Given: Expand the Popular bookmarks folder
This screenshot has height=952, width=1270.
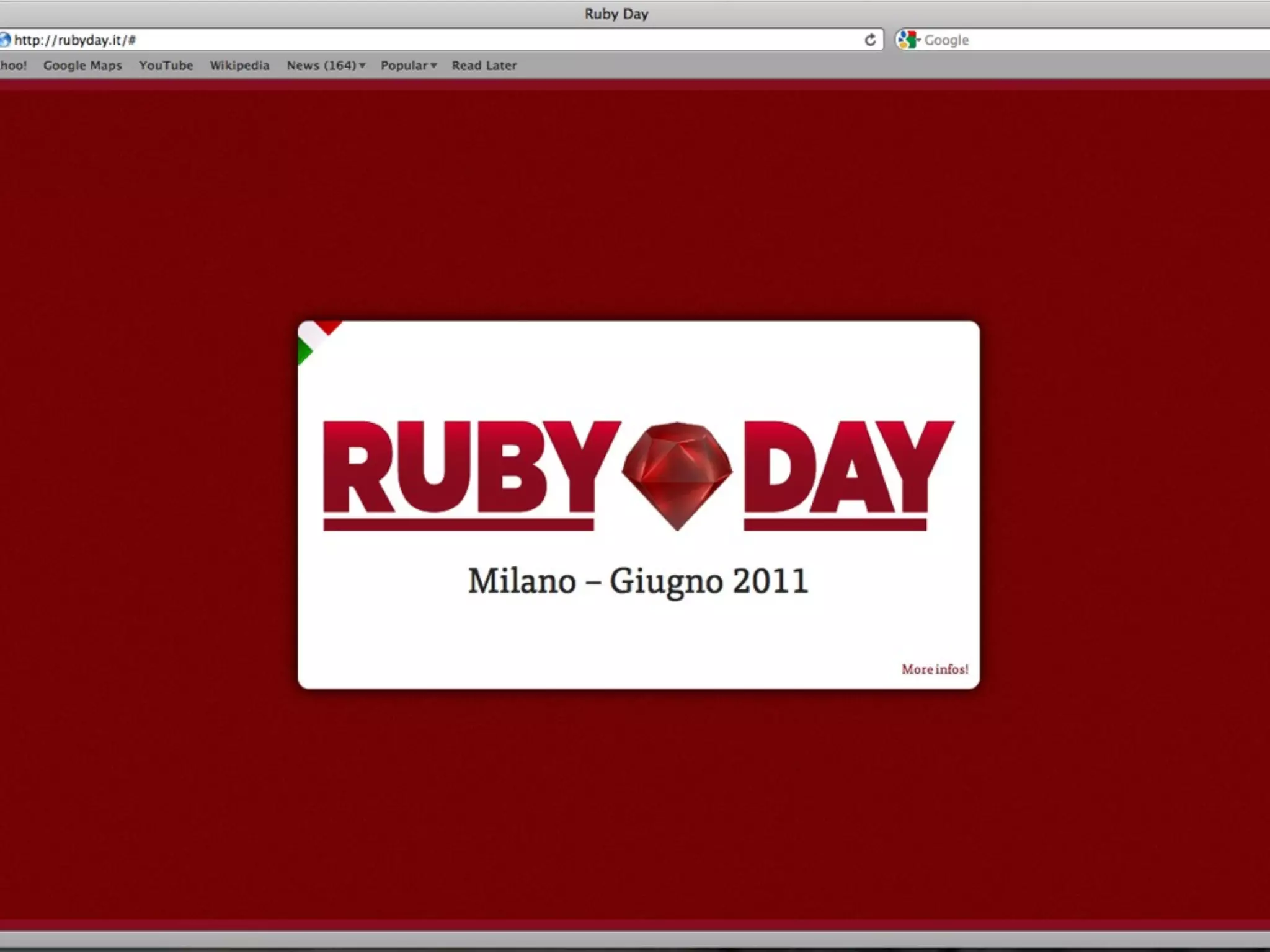Looking at the screenshot, I should (x=408, y=66).
